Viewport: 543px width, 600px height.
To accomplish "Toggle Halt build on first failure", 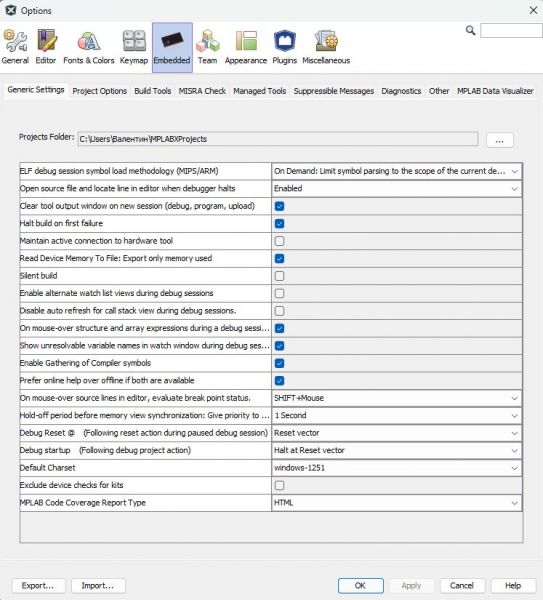I will pyautogui.click(x=279, y=223).
